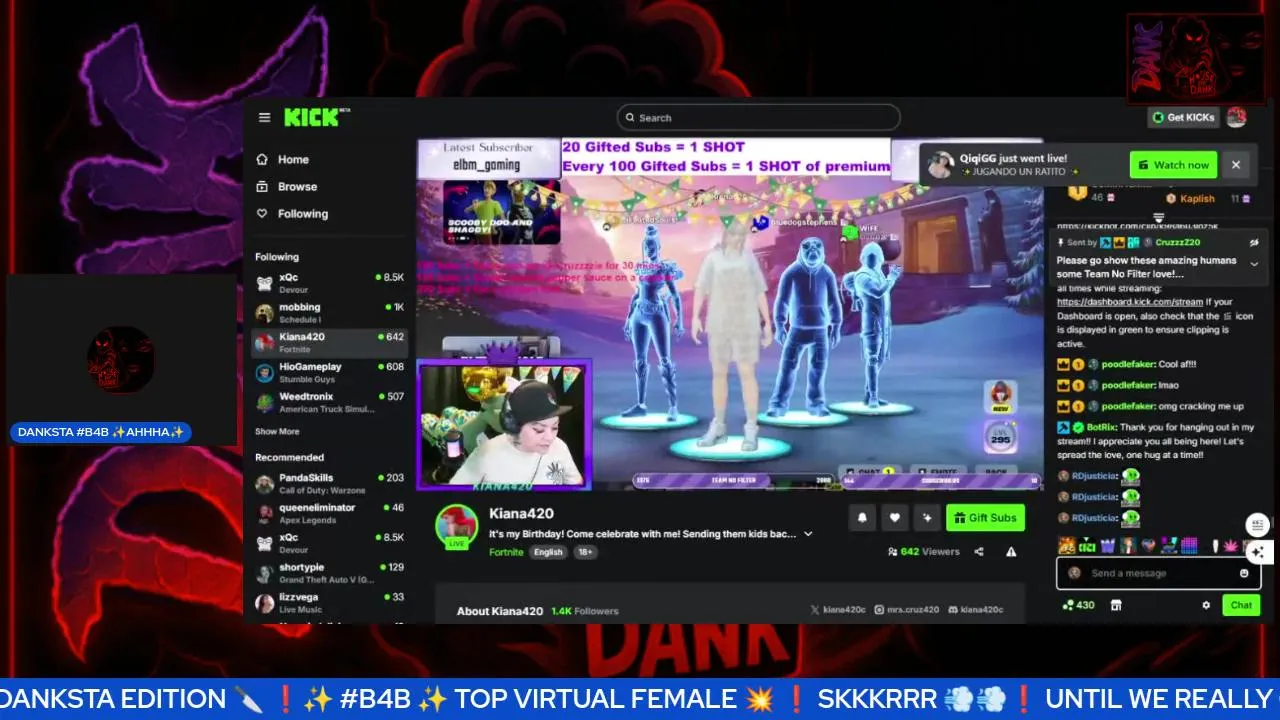Open lizzvega Live Music channel

(x=329, y=603)
